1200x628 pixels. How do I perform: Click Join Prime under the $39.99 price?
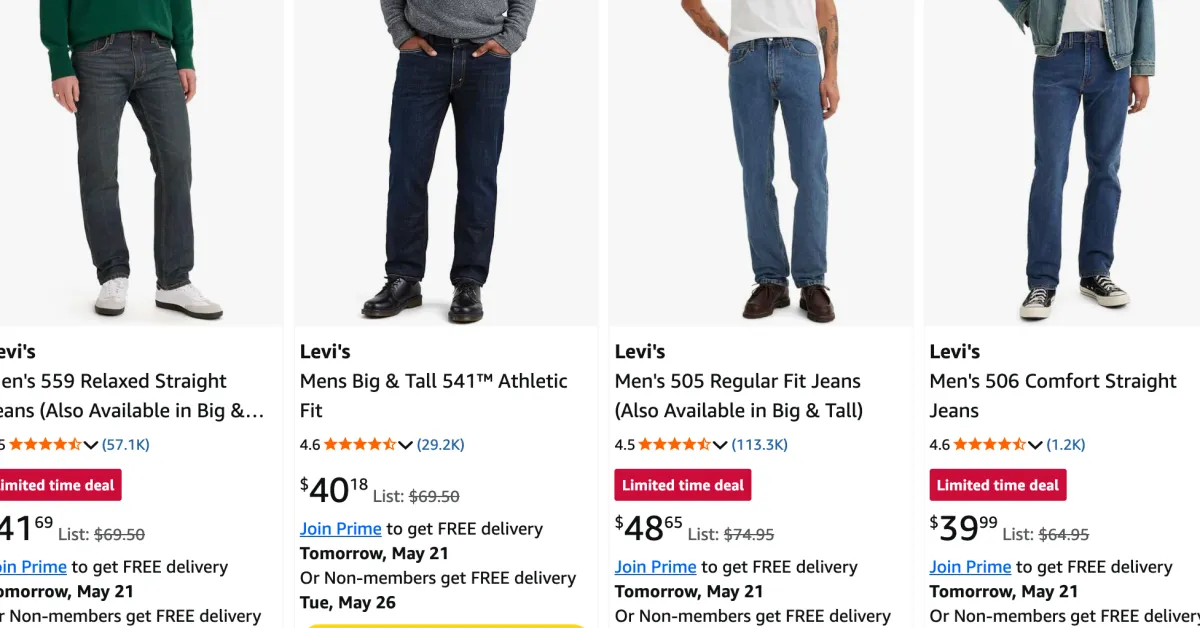tap(971, 567)
